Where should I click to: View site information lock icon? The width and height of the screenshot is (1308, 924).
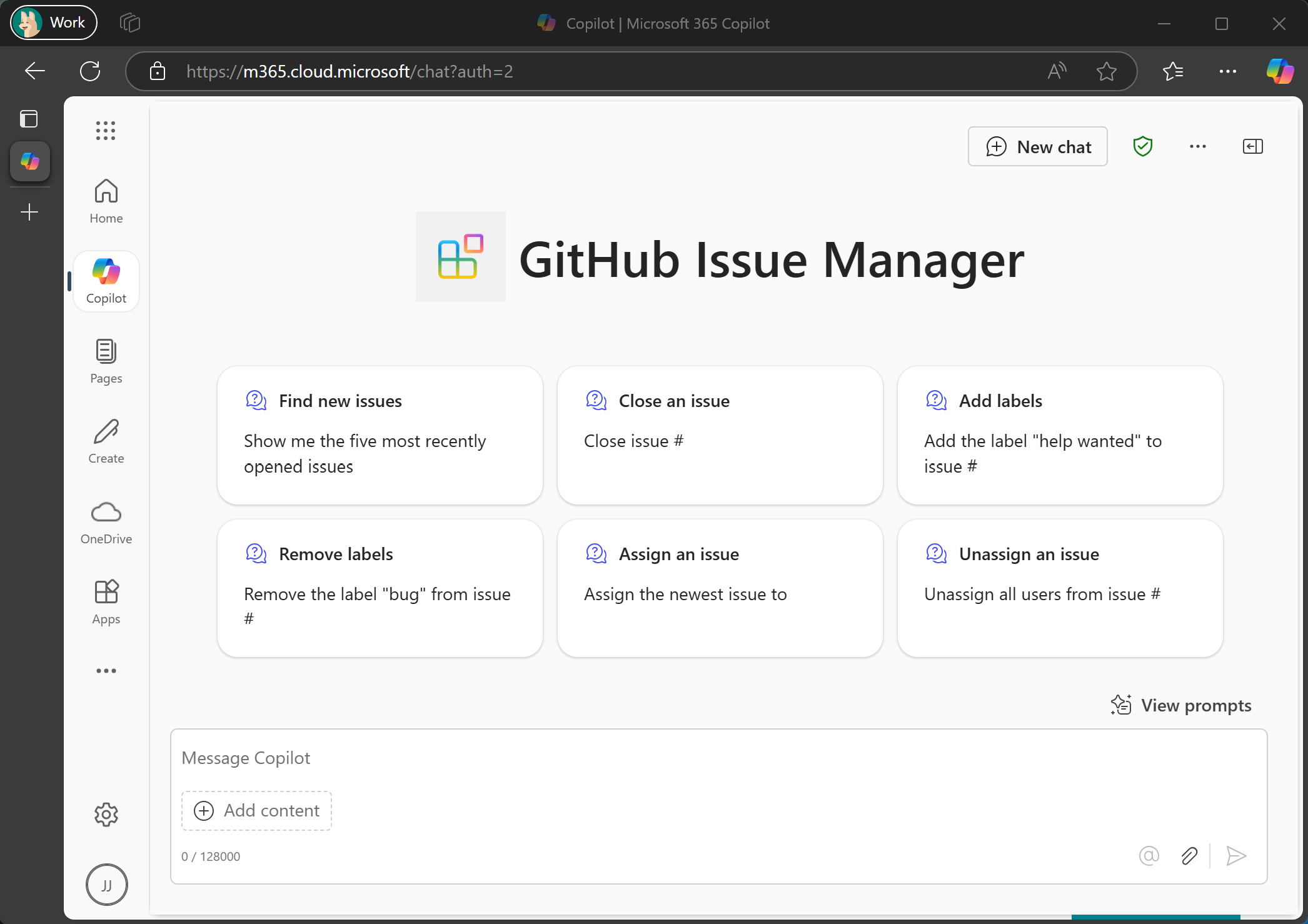tap(158, 71)
